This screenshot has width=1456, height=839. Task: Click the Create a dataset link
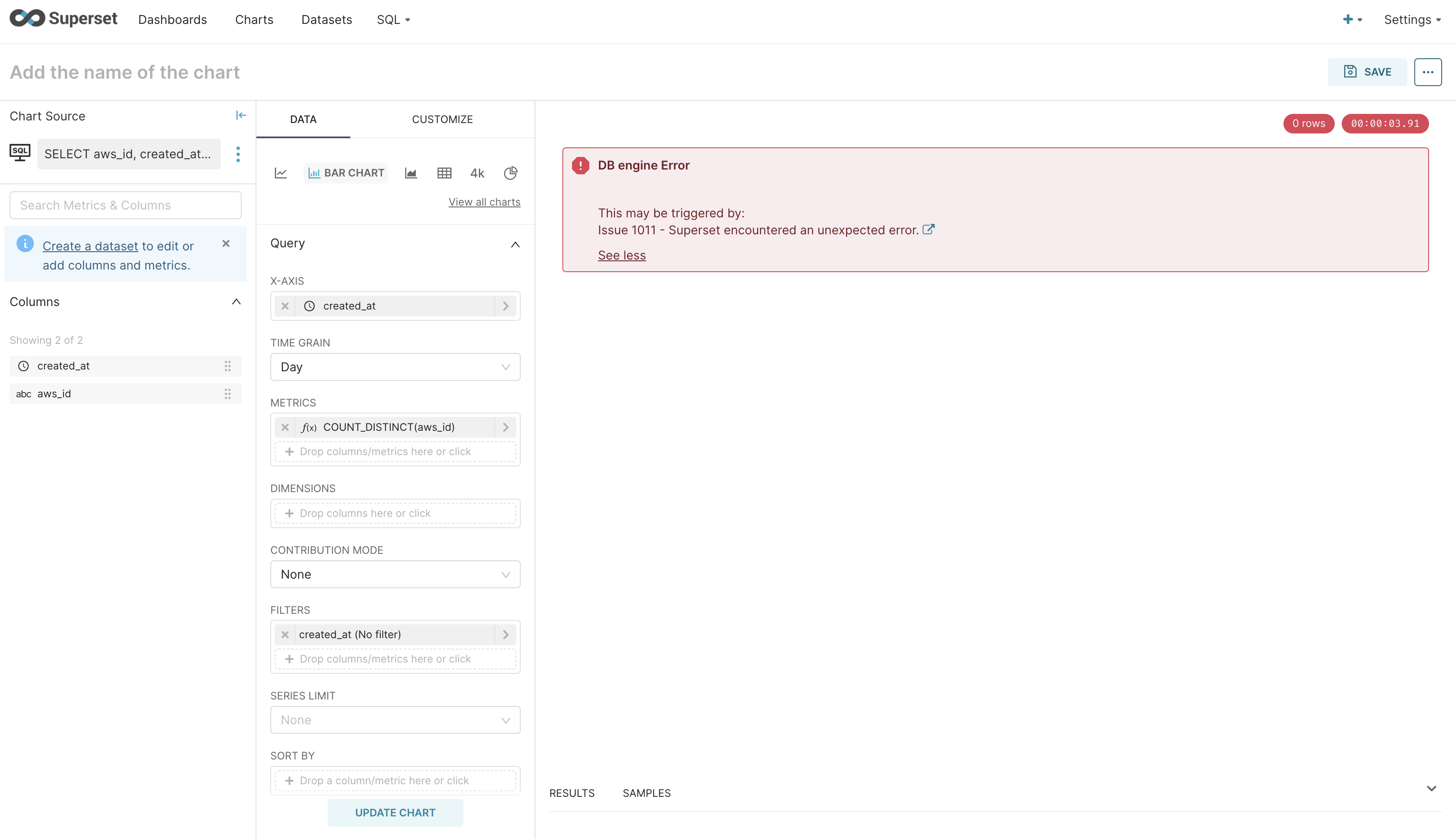point(90,246)
